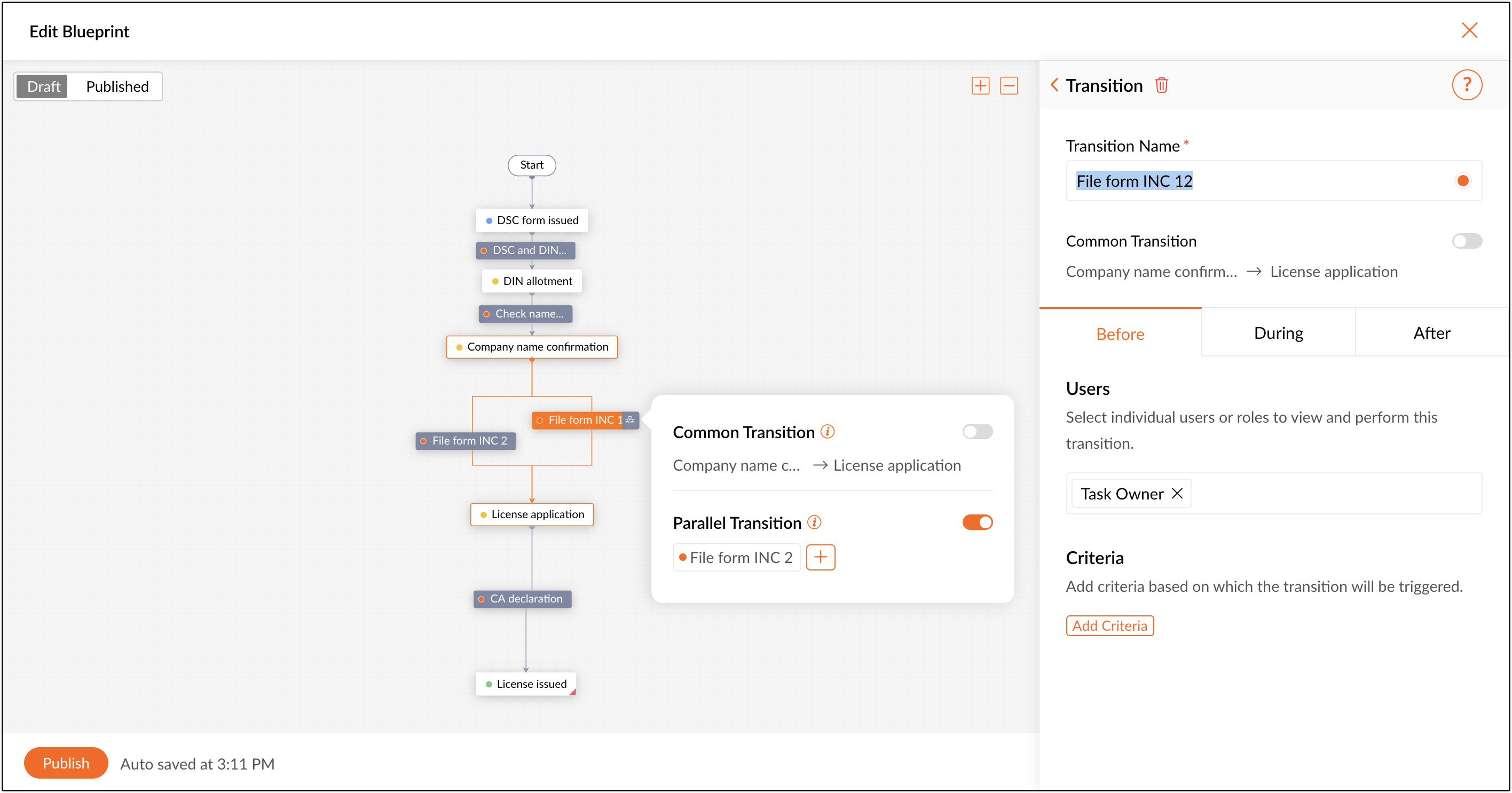
Task: Add another parallel transition with plus
Action: [x=820, y=557]
